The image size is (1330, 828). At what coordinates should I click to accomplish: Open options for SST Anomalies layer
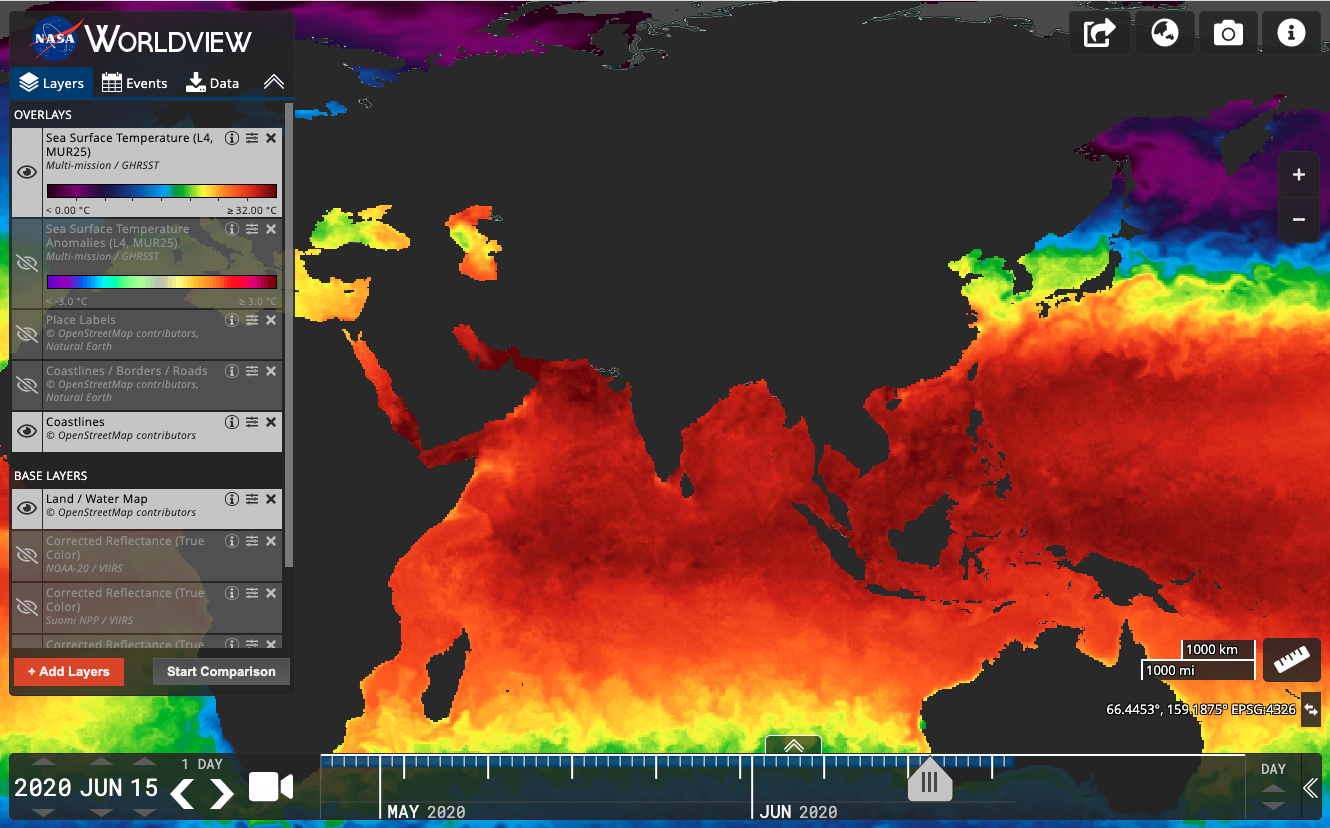coord(252,229)
